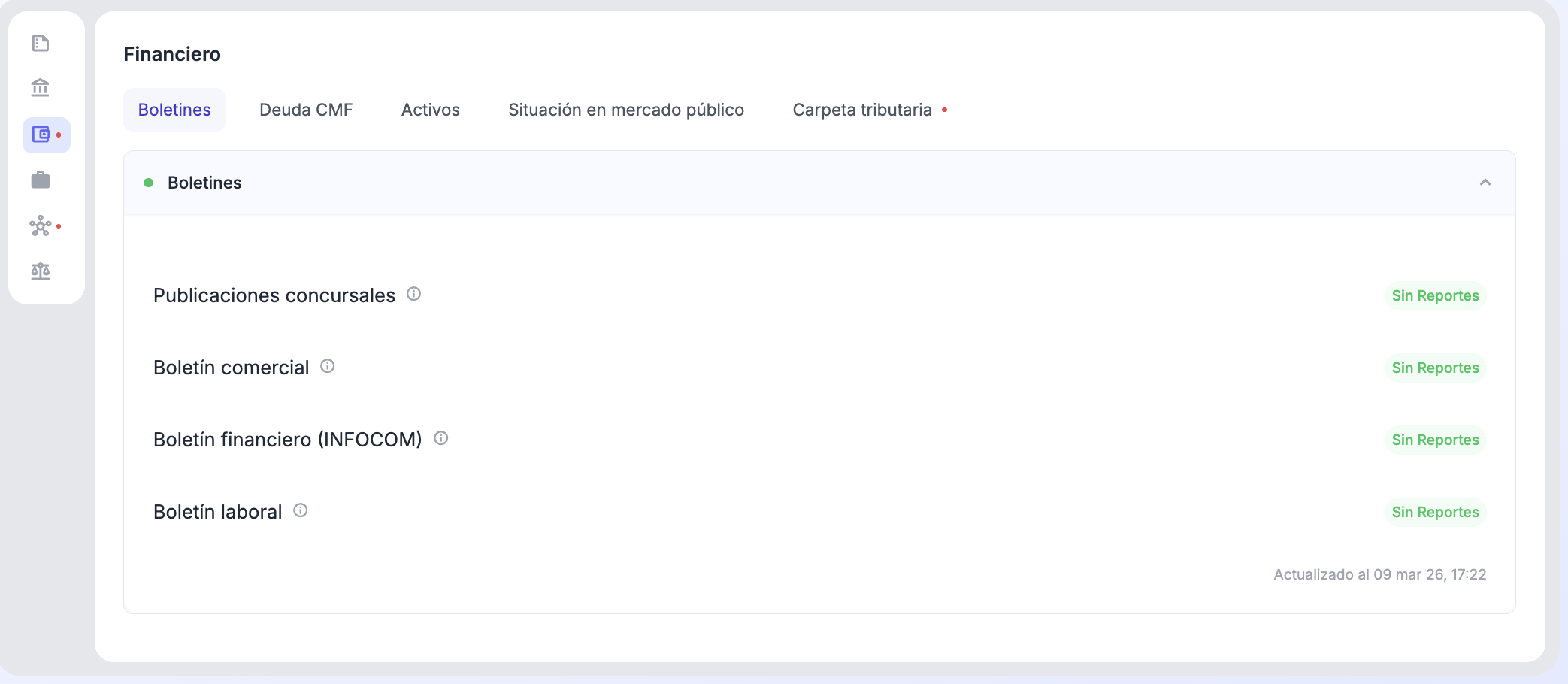The height and width of the screenshot is (684, 1568).
Task: Open the Carpeta tributaria tab
Action: click(x=862, y=110)
